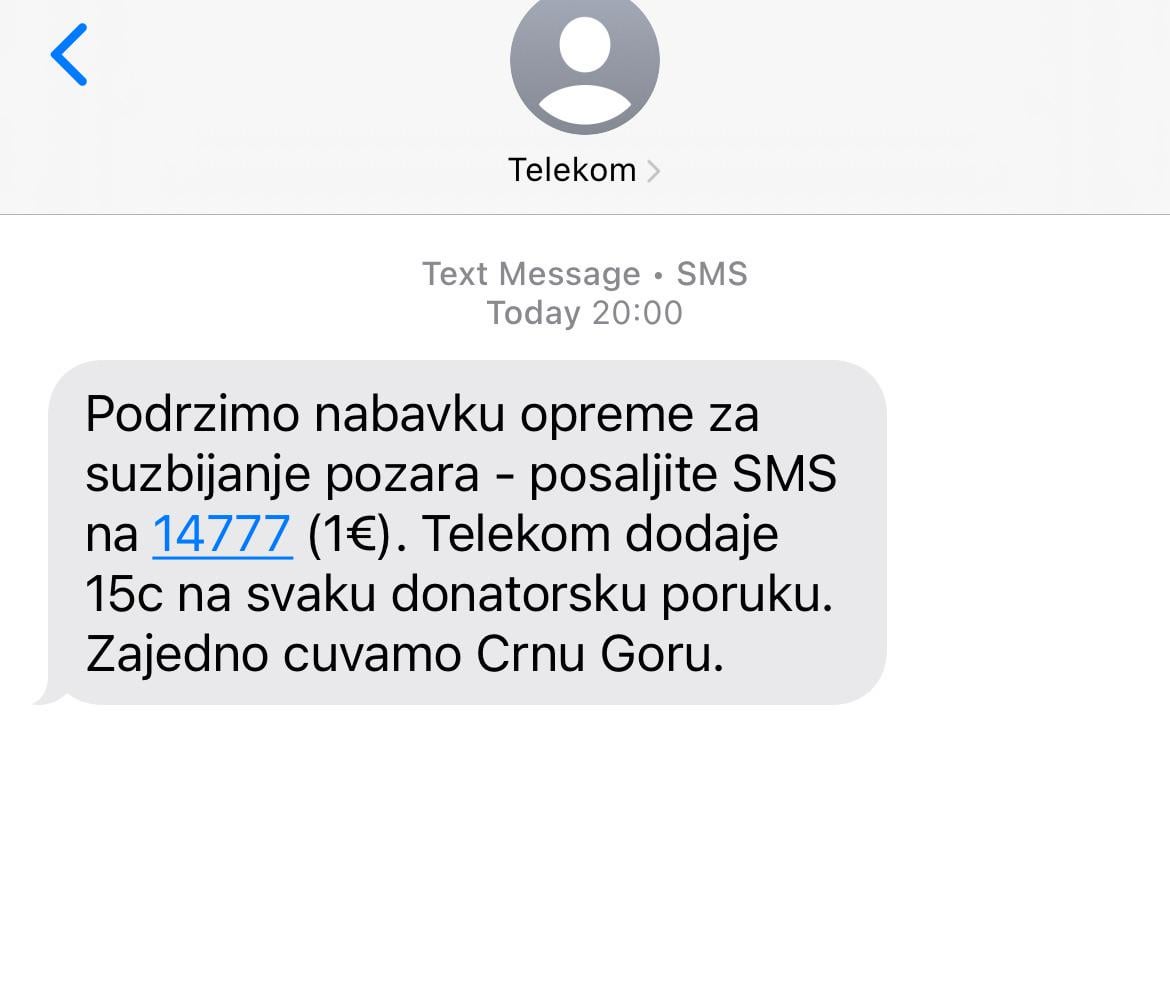Screen dimensions: 1170x987
Task: Go back using the blue chevron
Action: point(69,54)
